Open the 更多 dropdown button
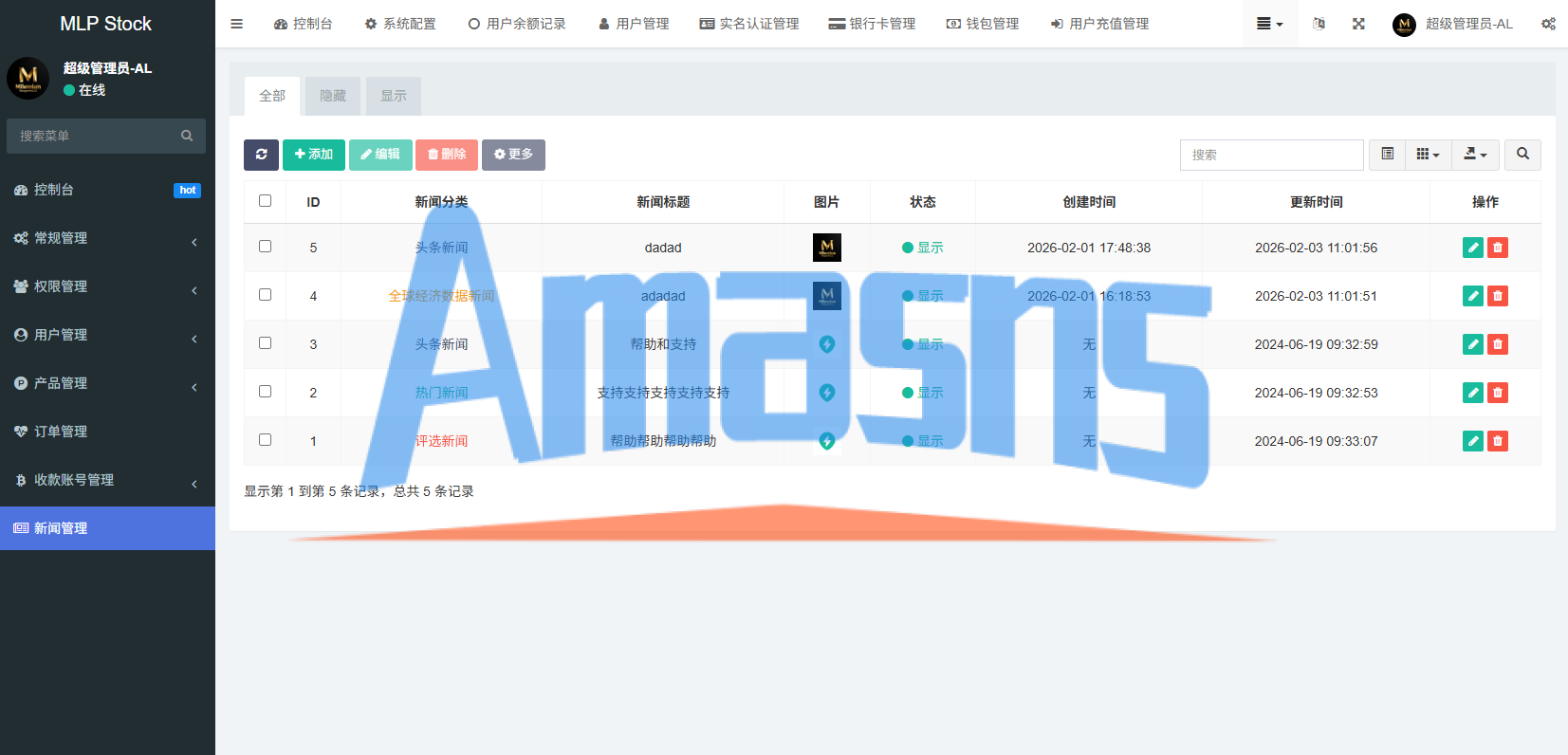 (513, 155)
